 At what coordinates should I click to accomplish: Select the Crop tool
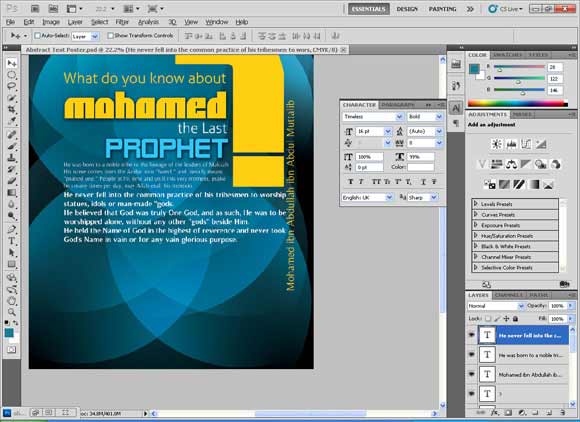coord(12,109)
